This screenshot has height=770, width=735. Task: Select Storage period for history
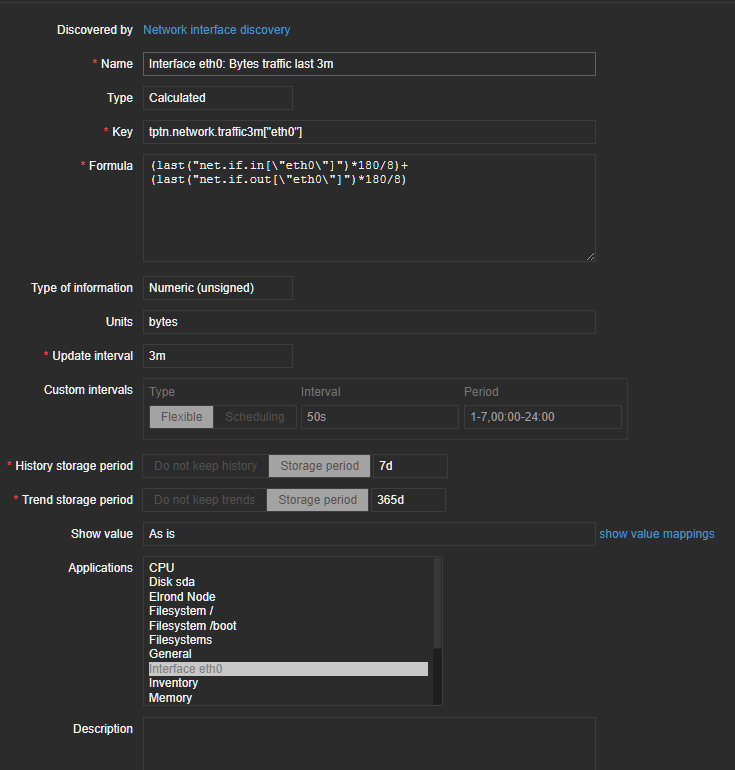pos(319,466)
